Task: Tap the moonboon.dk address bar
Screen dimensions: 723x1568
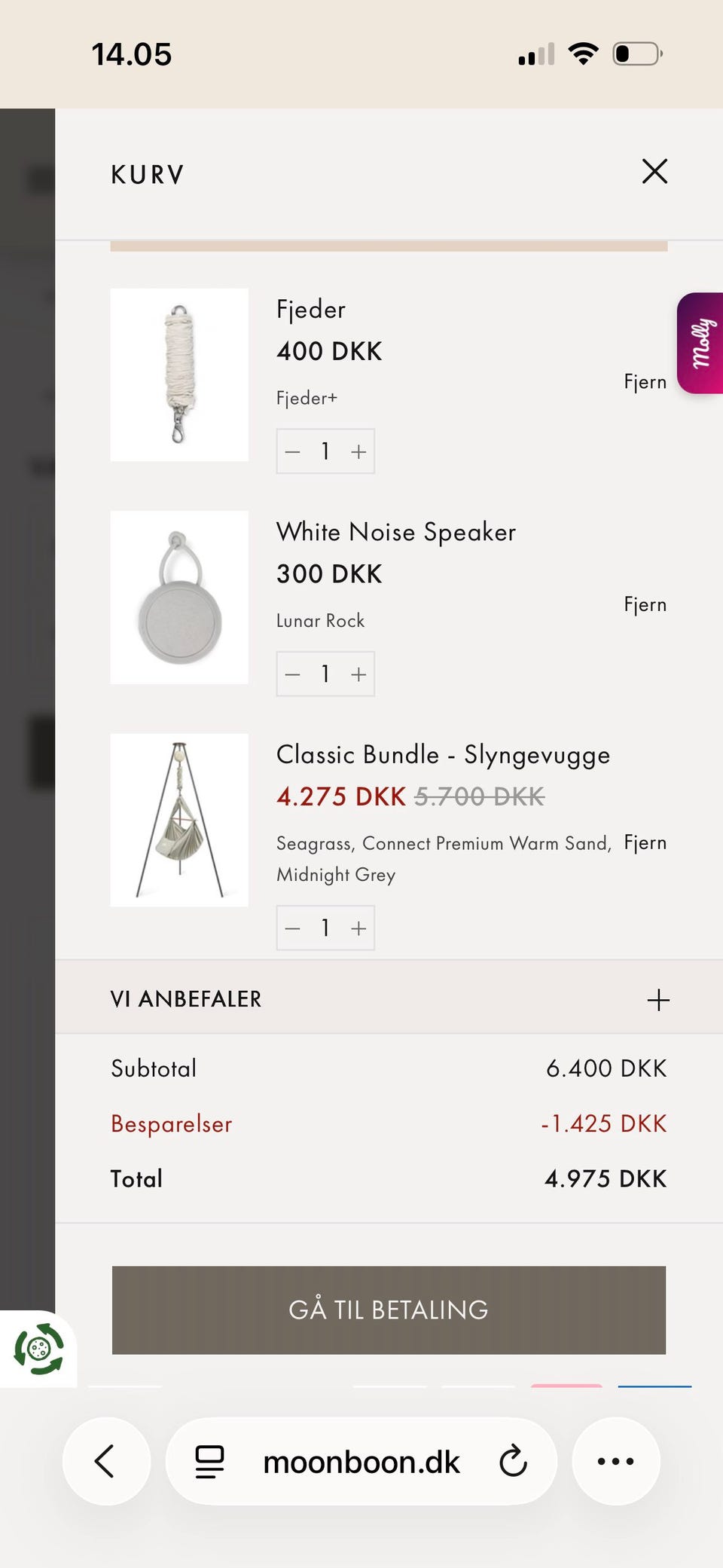Action: [361, 1460]
